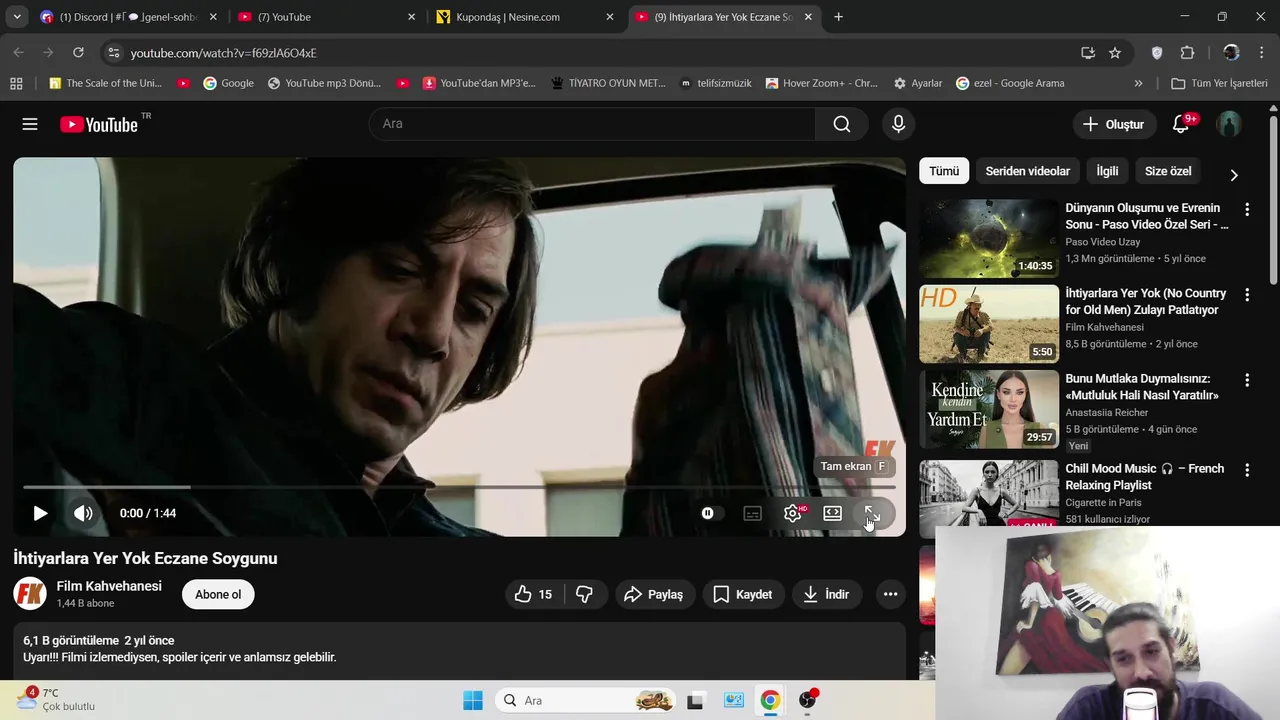
Task: Dislike the video
Action: click(584, 594)
